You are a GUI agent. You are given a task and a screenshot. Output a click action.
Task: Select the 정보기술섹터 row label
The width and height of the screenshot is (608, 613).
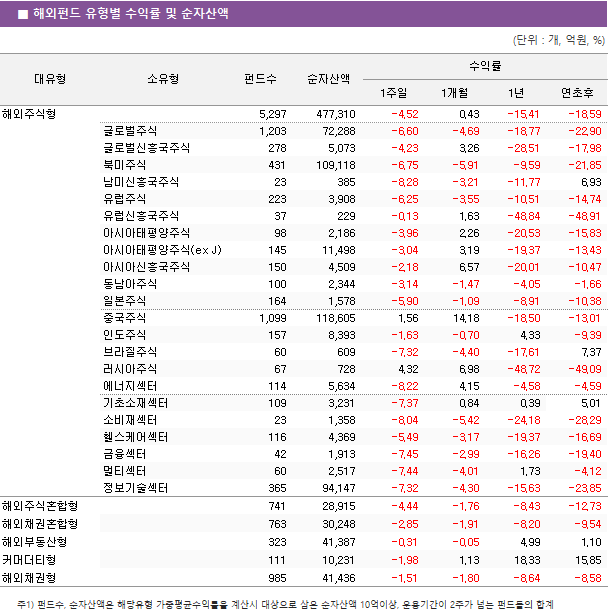[x=135, y=488]
